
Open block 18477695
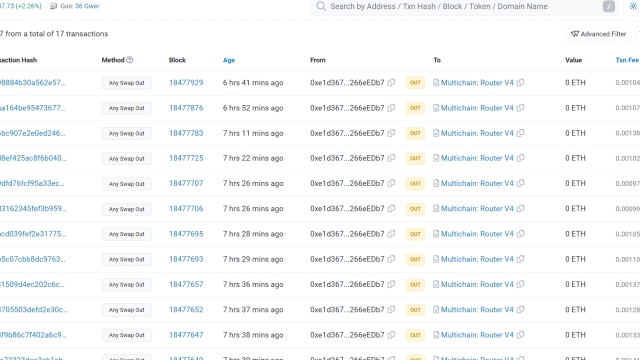tap(186, 234)
